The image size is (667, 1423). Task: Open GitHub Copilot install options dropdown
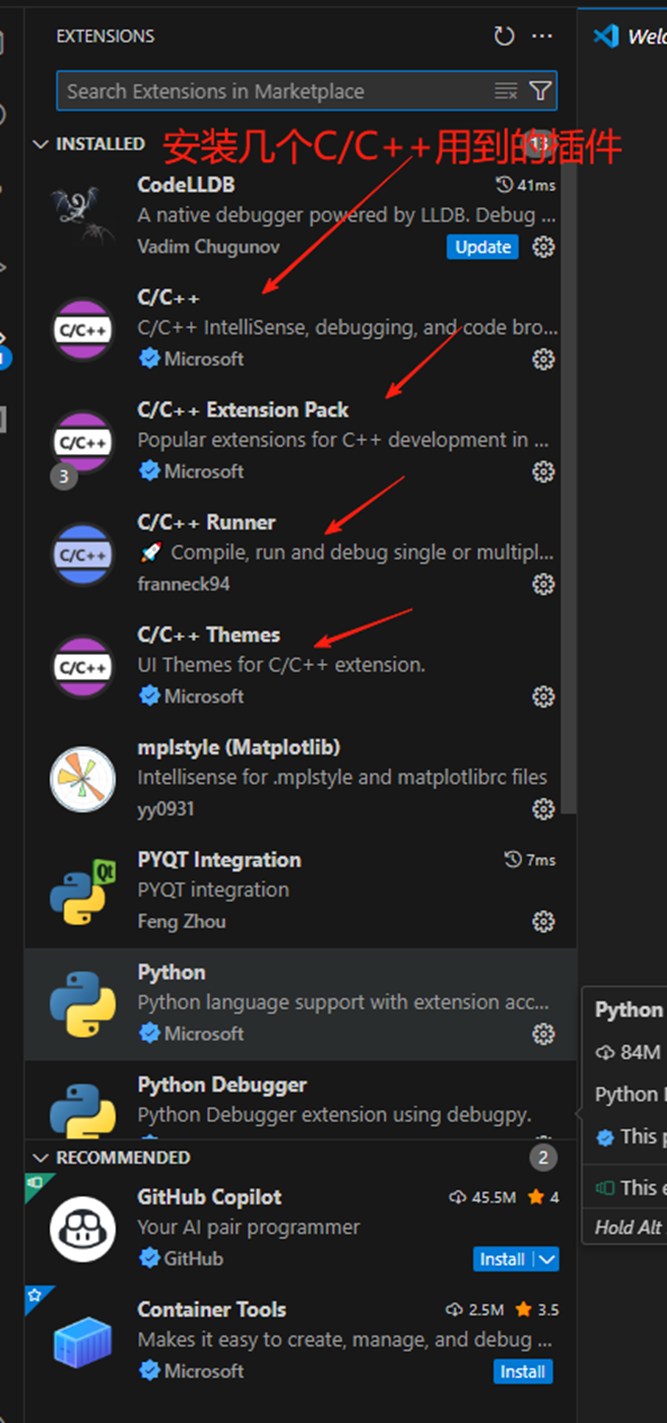[x=546, y=1260]
